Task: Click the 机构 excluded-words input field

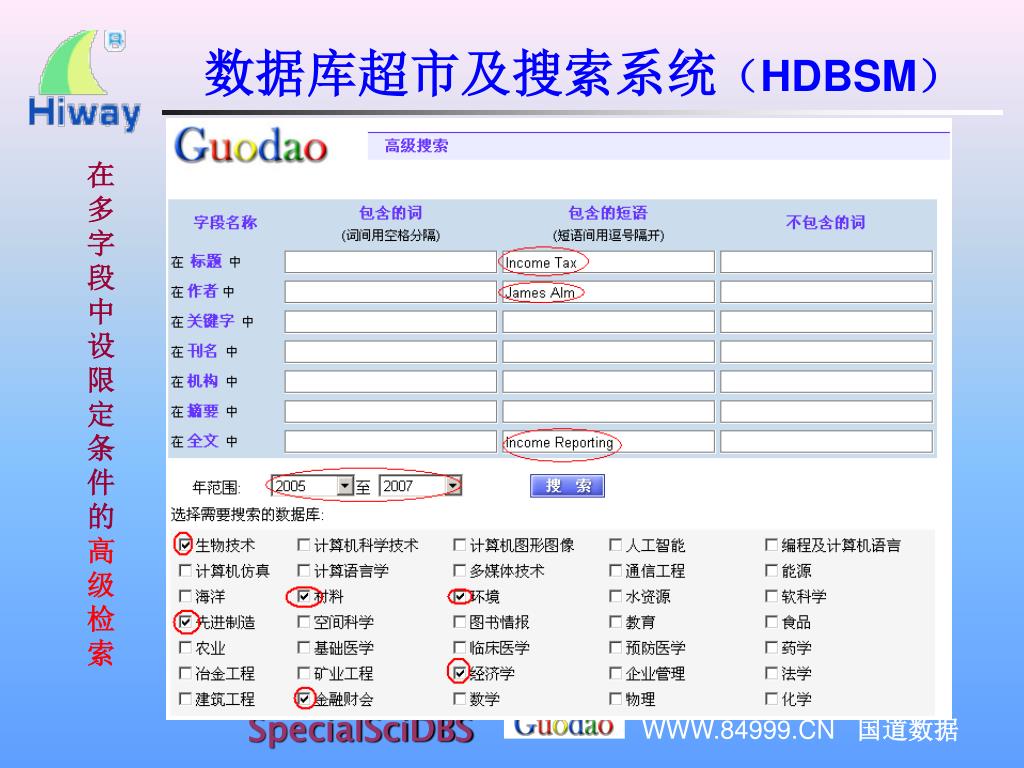Action: point(826,382)
